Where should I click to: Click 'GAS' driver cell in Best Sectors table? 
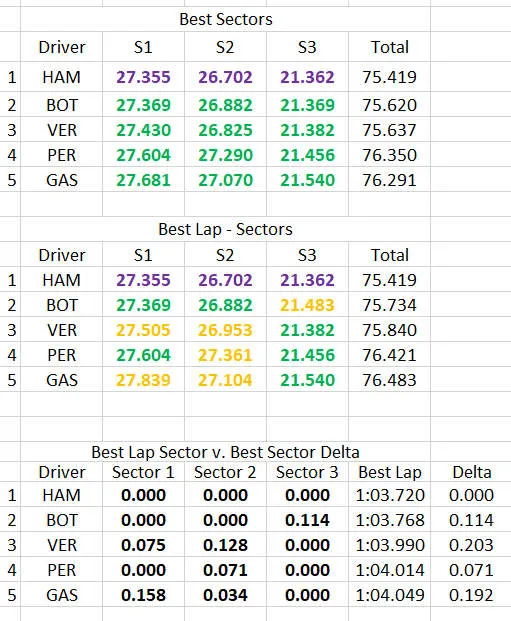pyautogui.click(x=62, y=180)
